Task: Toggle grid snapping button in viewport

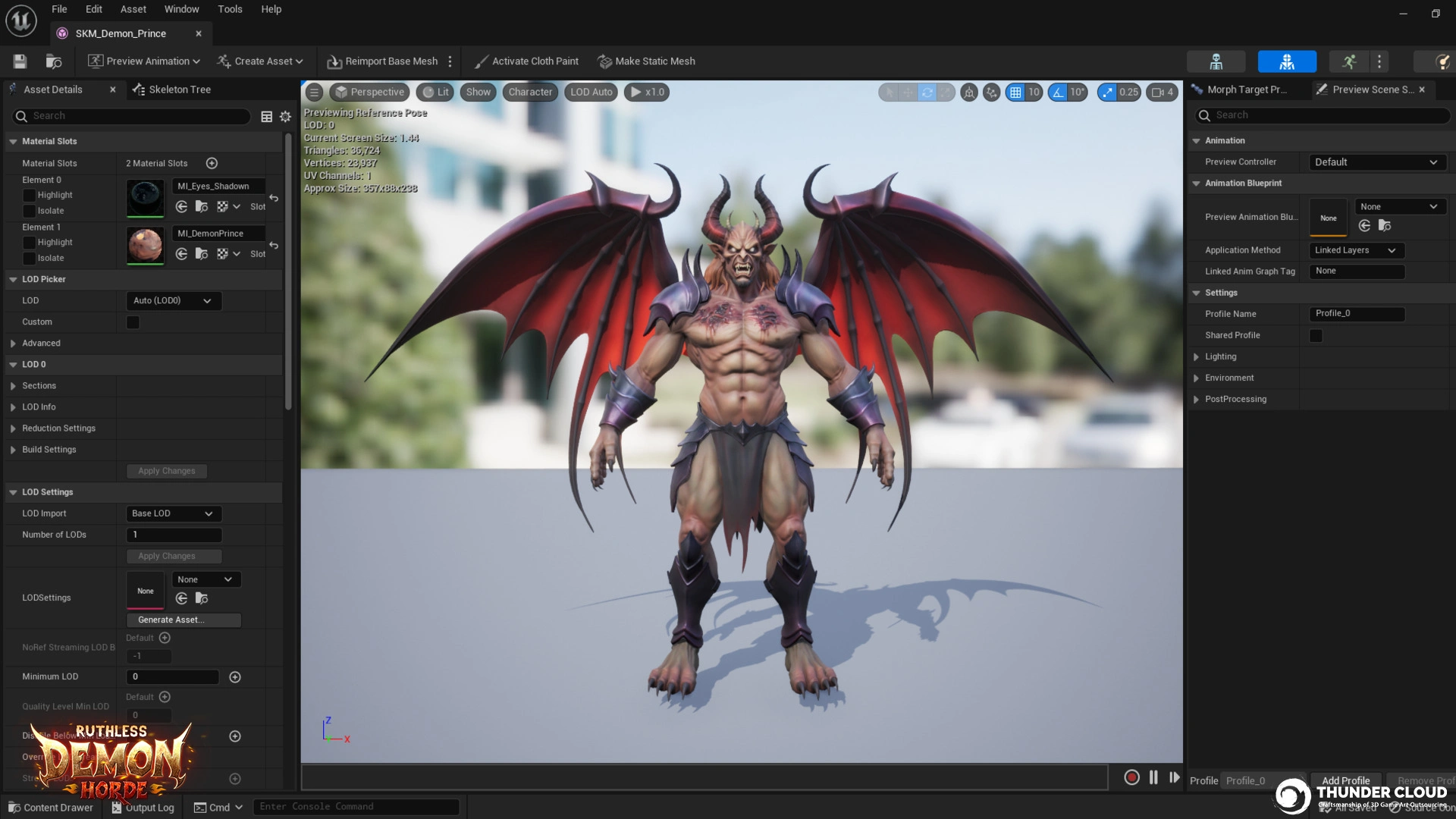Action: click(x=1015, y=93)
